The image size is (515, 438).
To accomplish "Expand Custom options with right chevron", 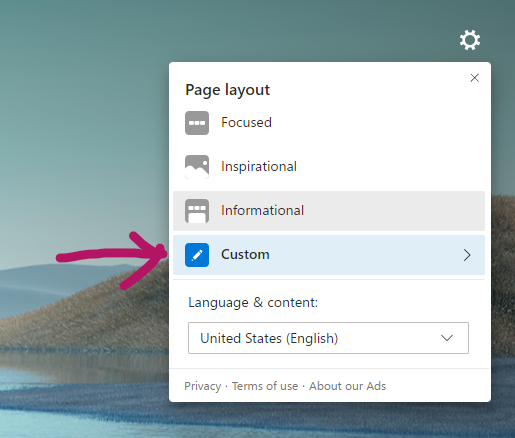I will point(467,255).
